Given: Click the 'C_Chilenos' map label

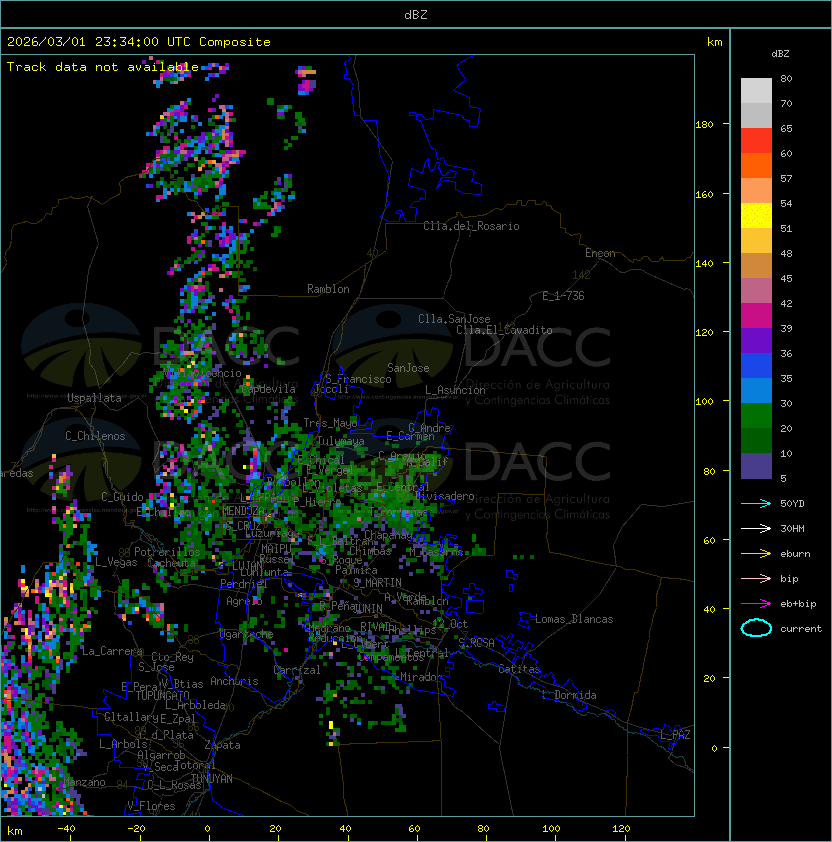Looking at the screenshot, I should point(95,436).
